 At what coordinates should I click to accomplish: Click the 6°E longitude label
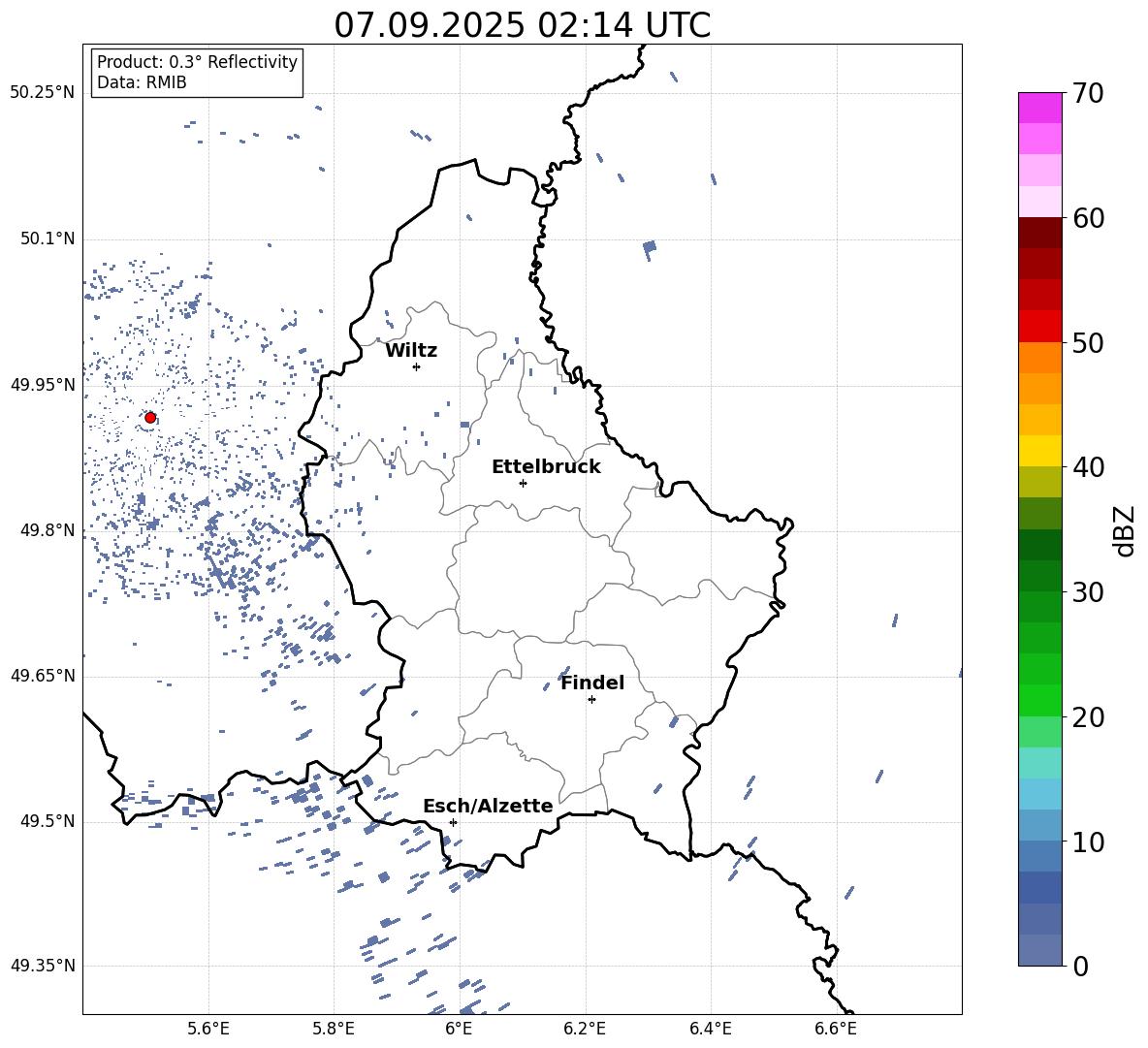[459, 1029]
